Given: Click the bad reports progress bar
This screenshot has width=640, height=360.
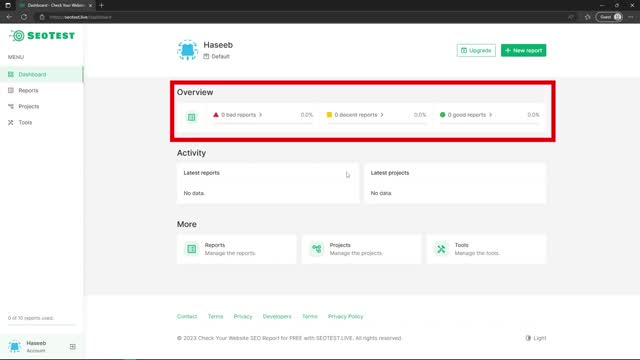Looking at the screenshot, I should [263, 123].
